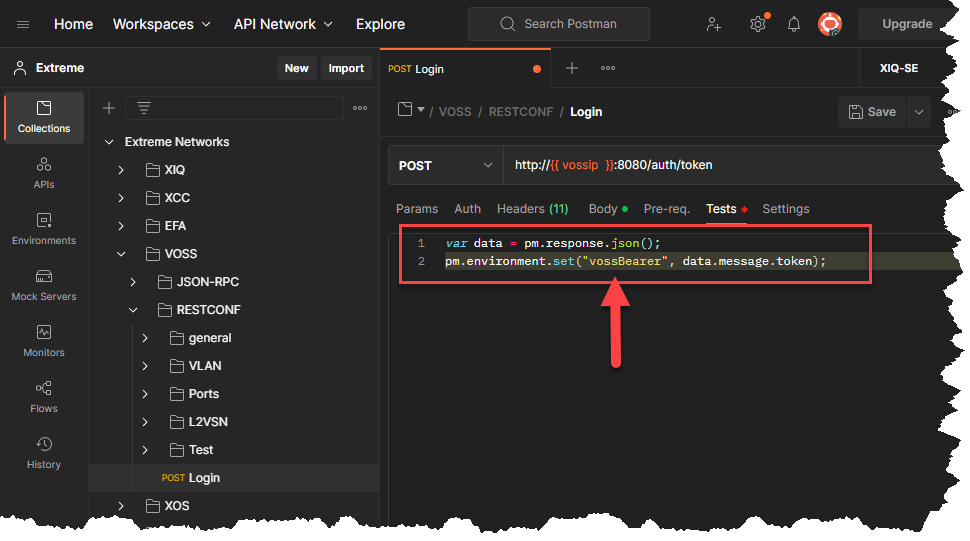The height and width of the screenshot is (541, 970).
Task: Expand the Test folder chevron
Action: (145, 450)
